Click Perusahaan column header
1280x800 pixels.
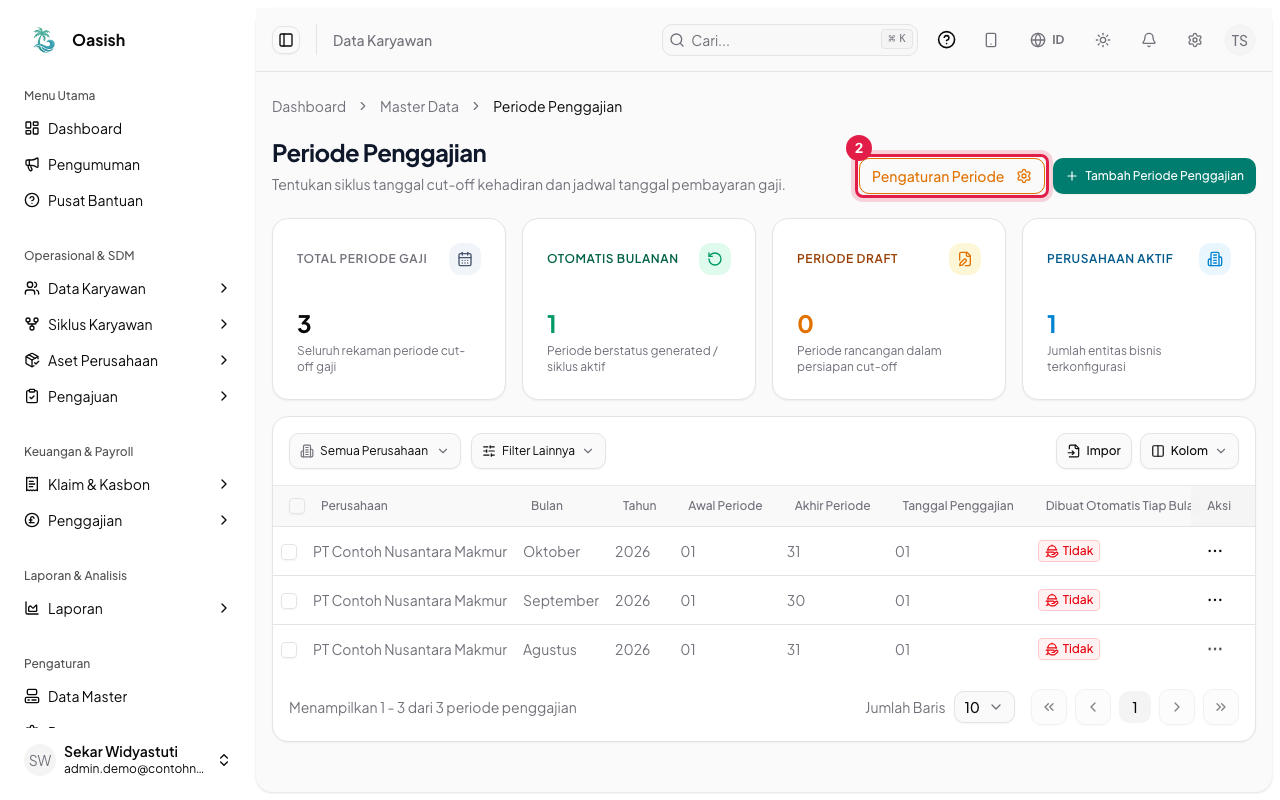354,506
